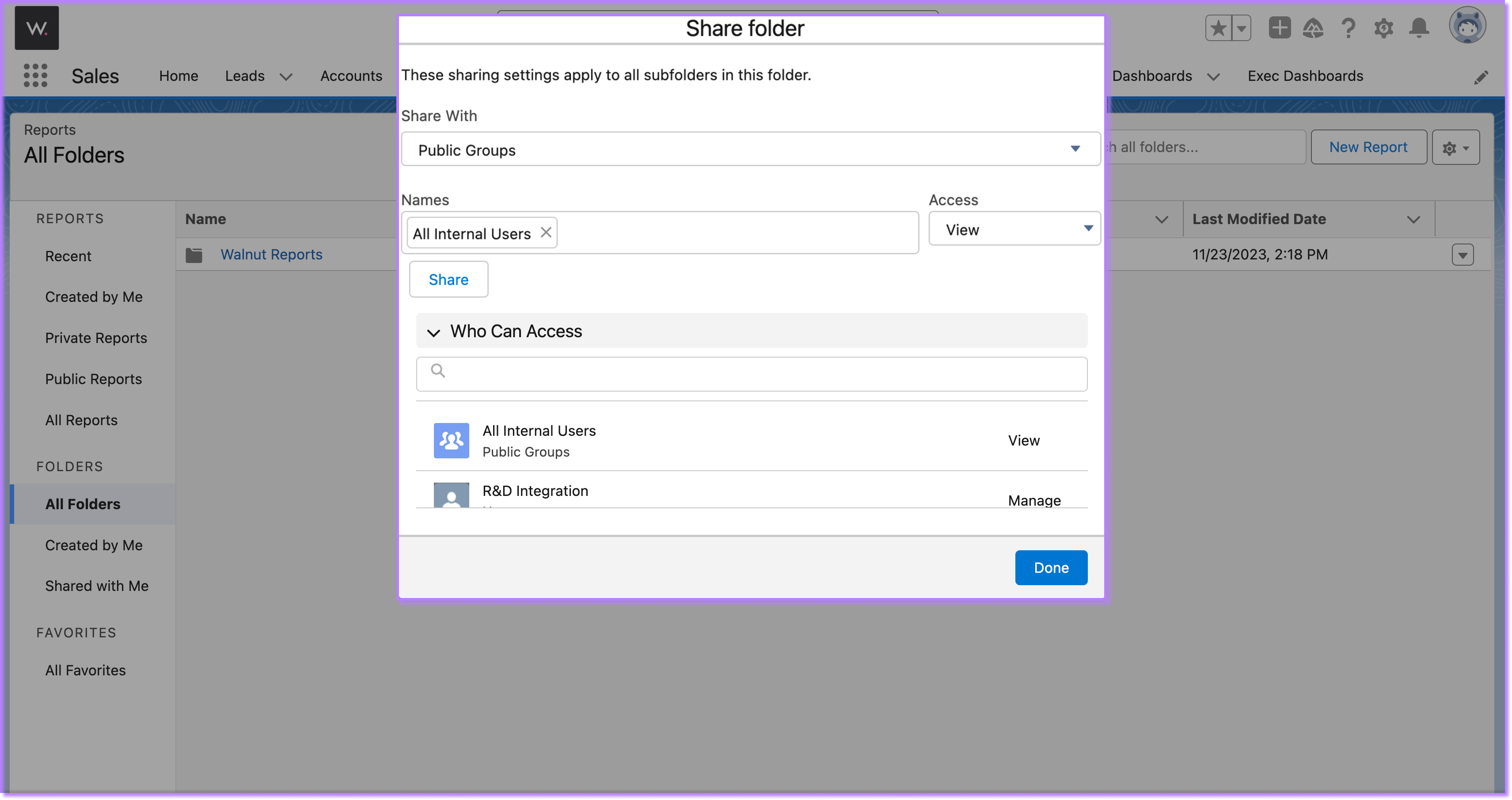Select Created by Me under Folders
Viewport: 1512px width, 800px height.
click(x=94, y=545)
